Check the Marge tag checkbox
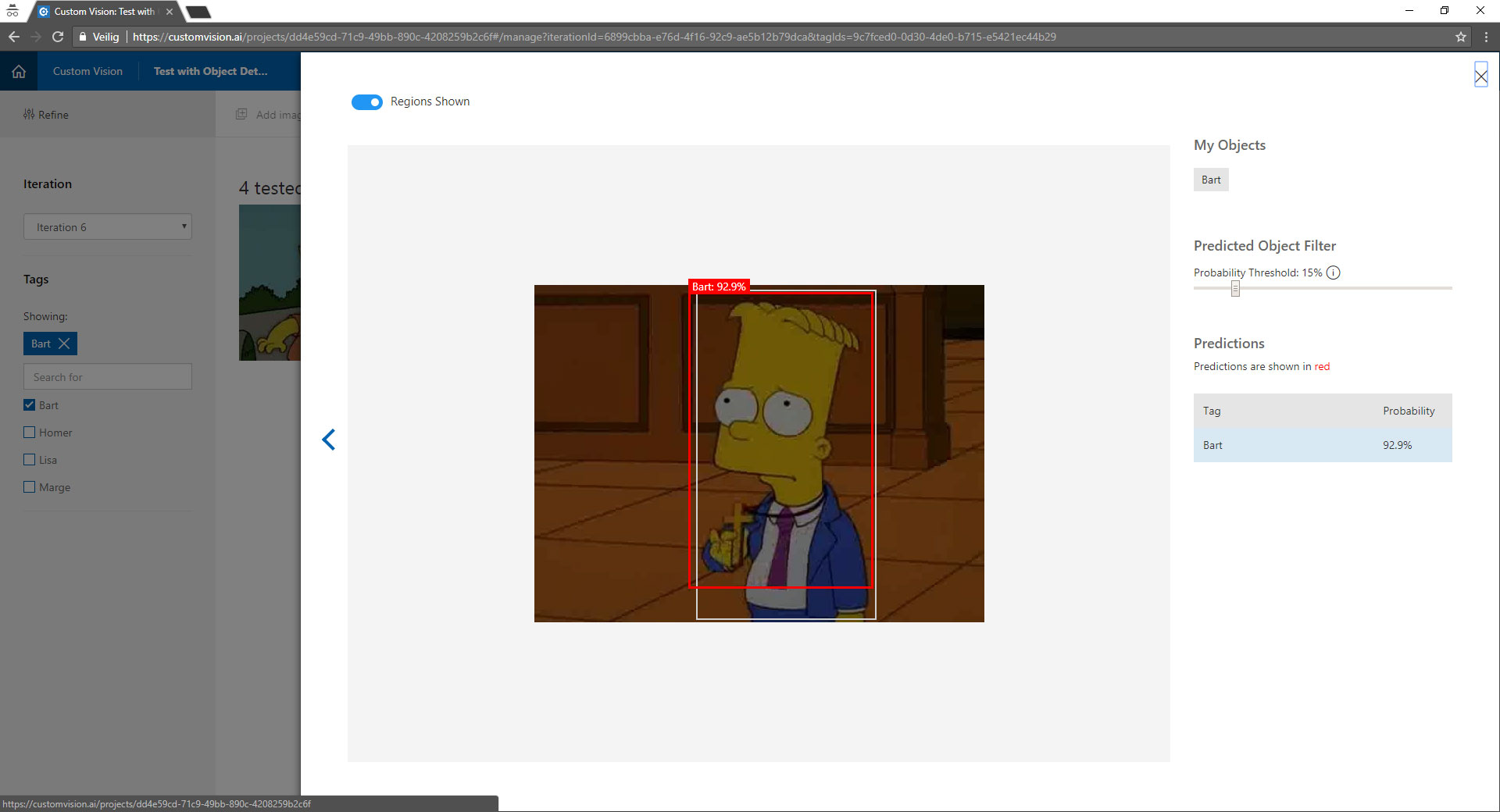Image resolution: width=1500 pixels, height=812 pixels. (30, 486)
